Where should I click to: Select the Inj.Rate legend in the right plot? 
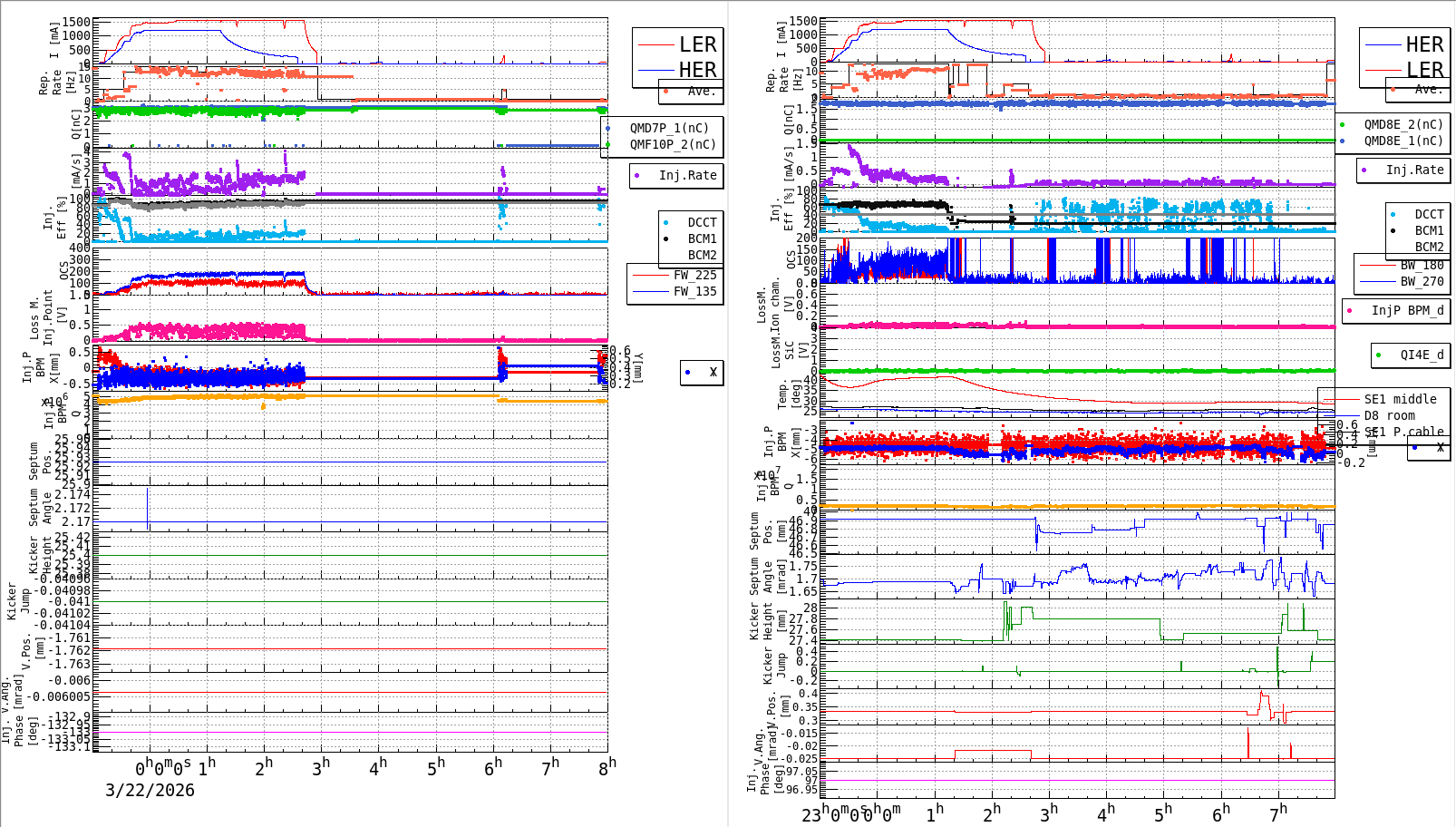pos(1414,170)
